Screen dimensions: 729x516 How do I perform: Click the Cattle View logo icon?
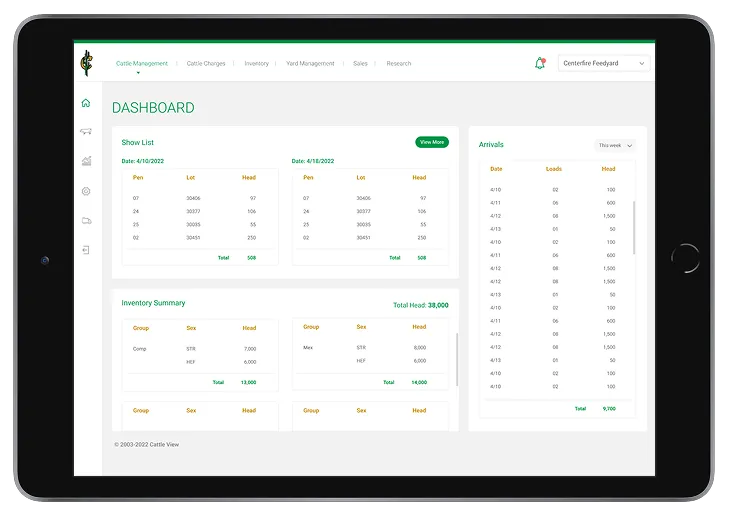click(x=86, y=63)
